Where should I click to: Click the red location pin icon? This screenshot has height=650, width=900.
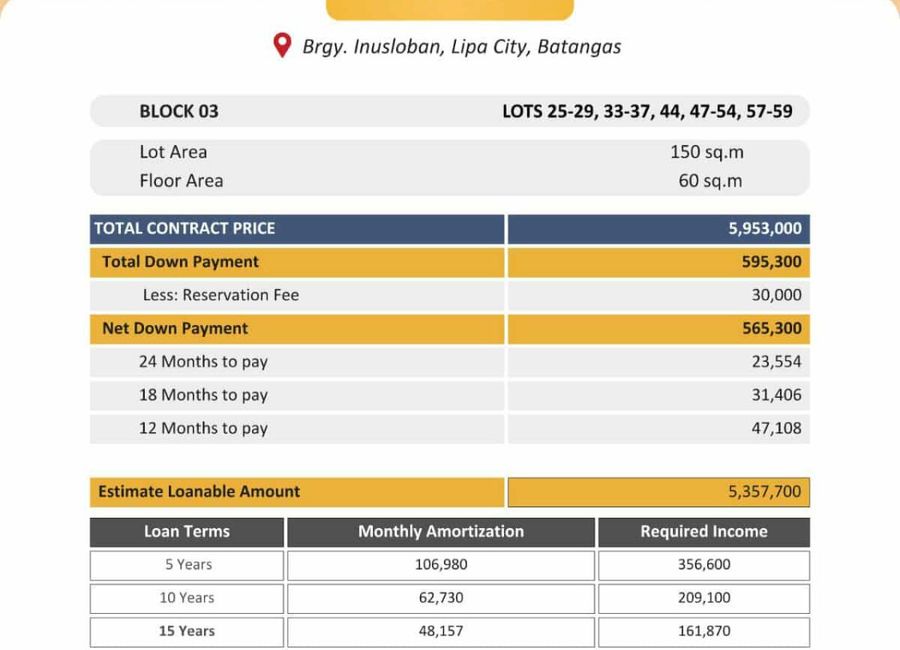(282, 45)
